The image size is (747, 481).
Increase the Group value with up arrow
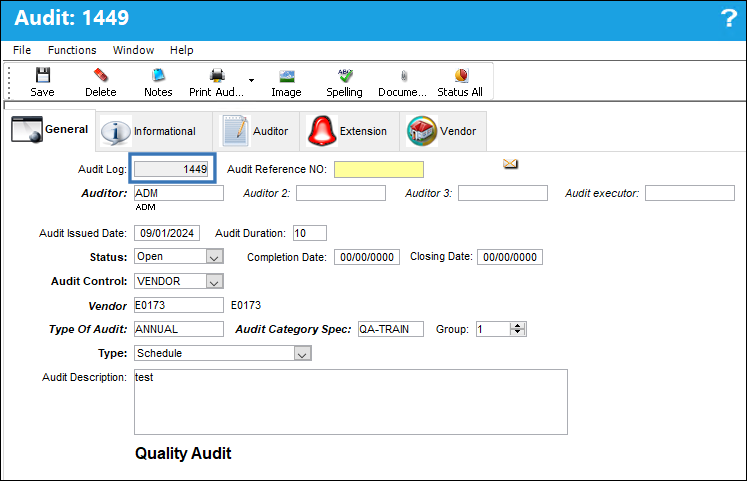coord(517,326)
